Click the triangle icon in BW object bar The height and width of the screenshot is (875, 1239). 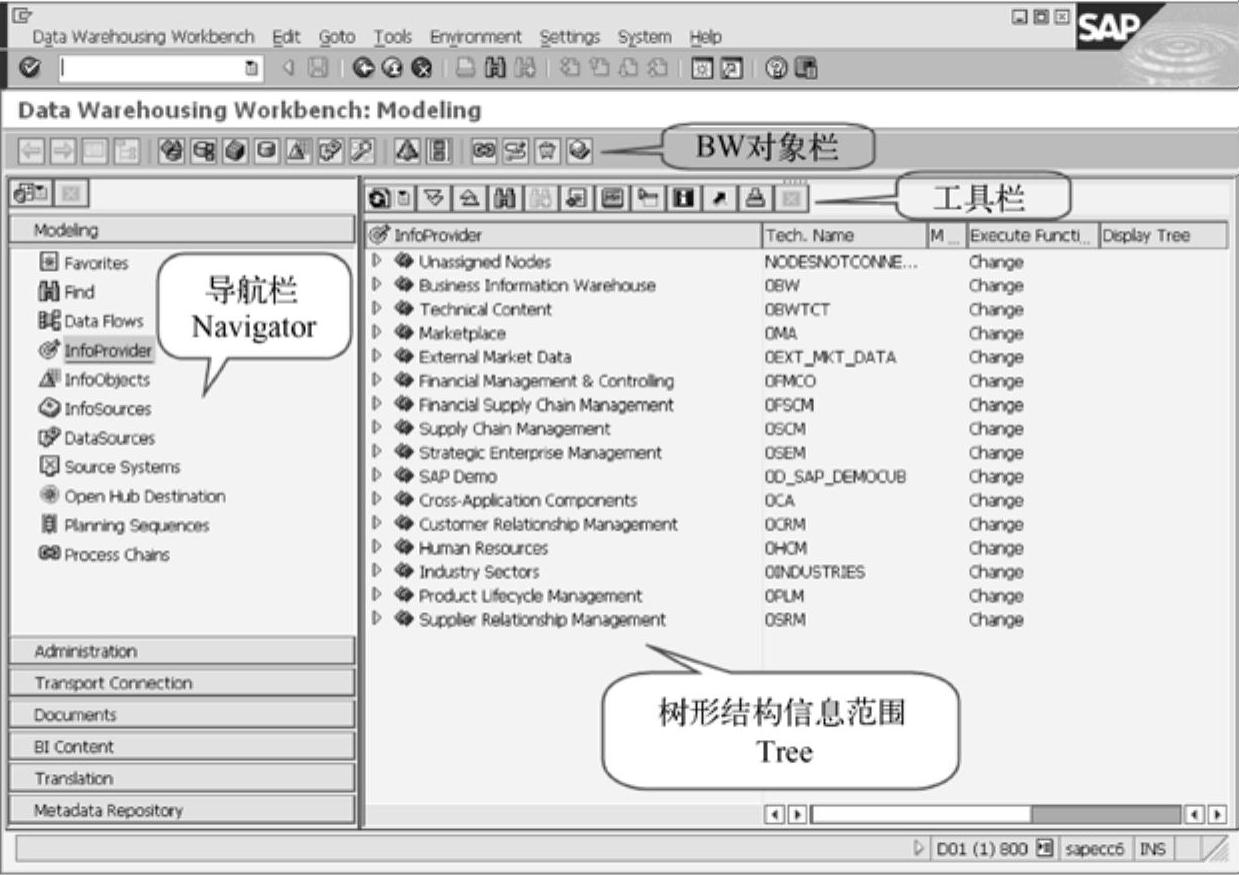click(407, 152)
